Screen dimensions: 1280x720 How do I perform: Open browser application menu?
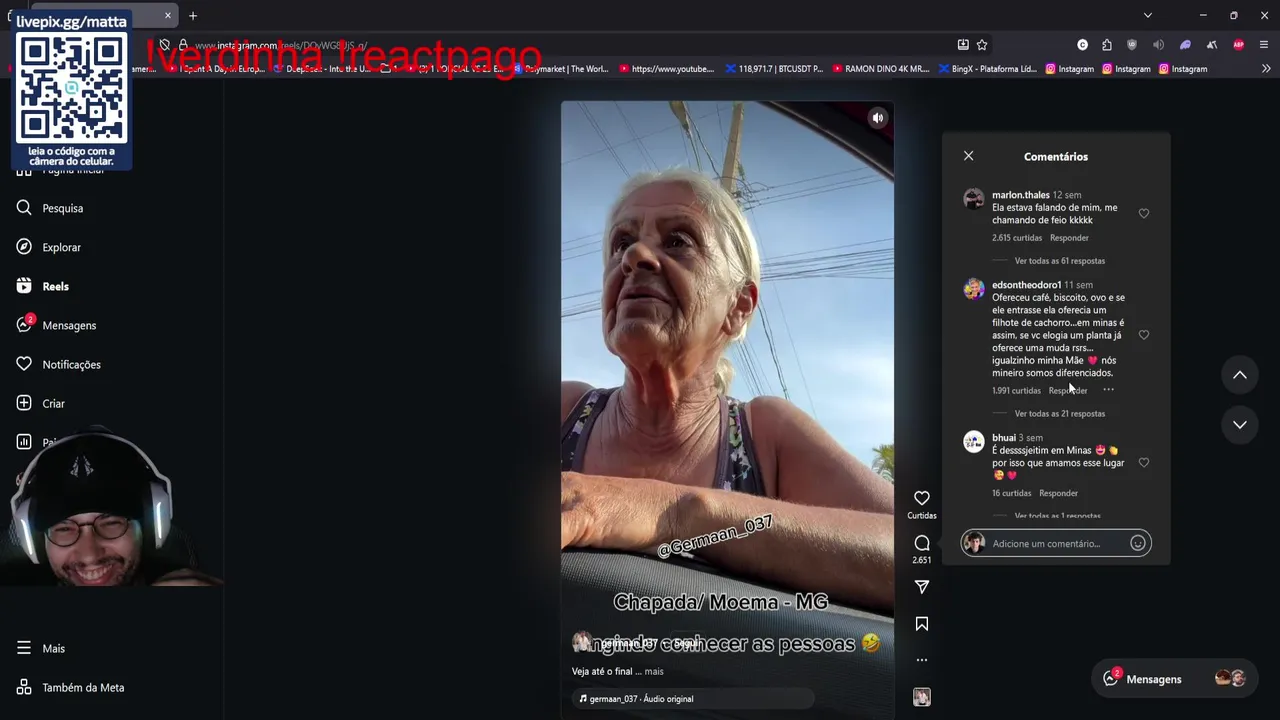1264,45
